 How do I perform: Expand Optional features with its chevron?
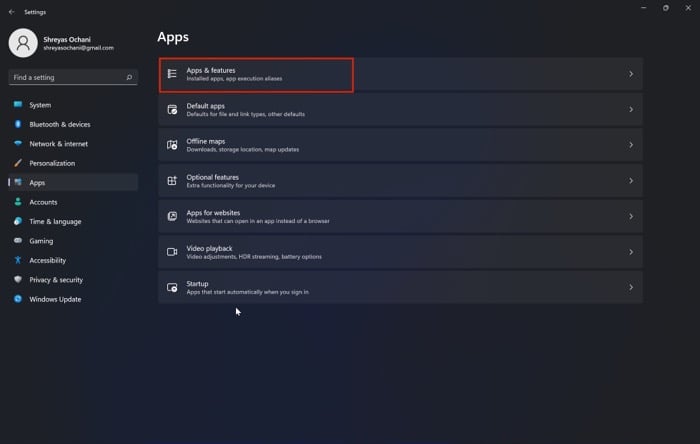(x=631, y=180)
